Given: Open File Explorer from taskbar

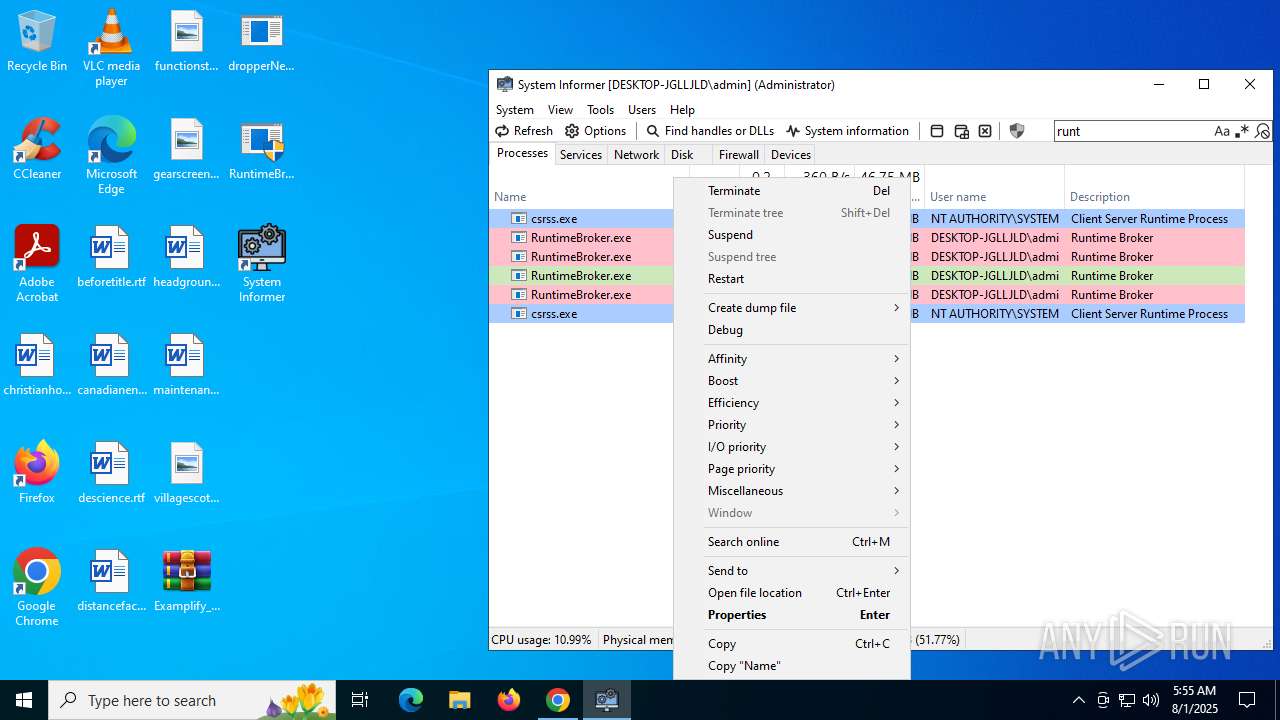Looking at the screenshot, I should click(459, 700).
